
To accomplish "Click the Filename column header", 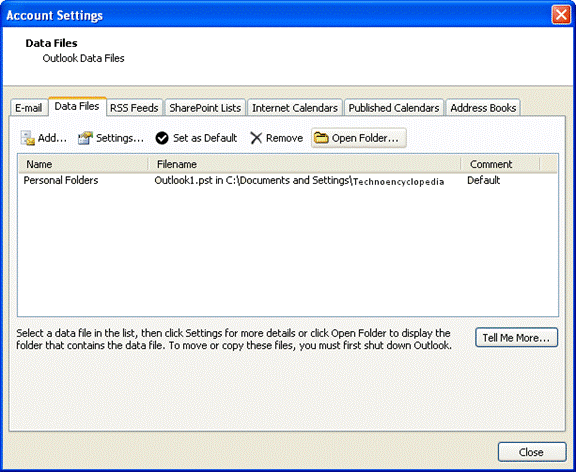I will tap(305, 164).
